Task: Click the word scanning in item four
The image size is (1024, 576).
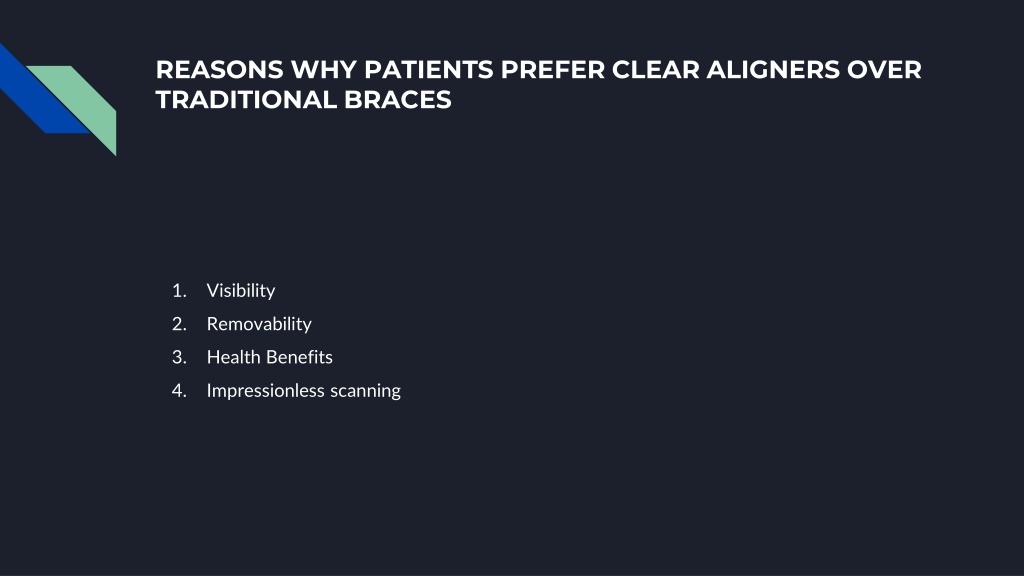Action: pos(366,391)
